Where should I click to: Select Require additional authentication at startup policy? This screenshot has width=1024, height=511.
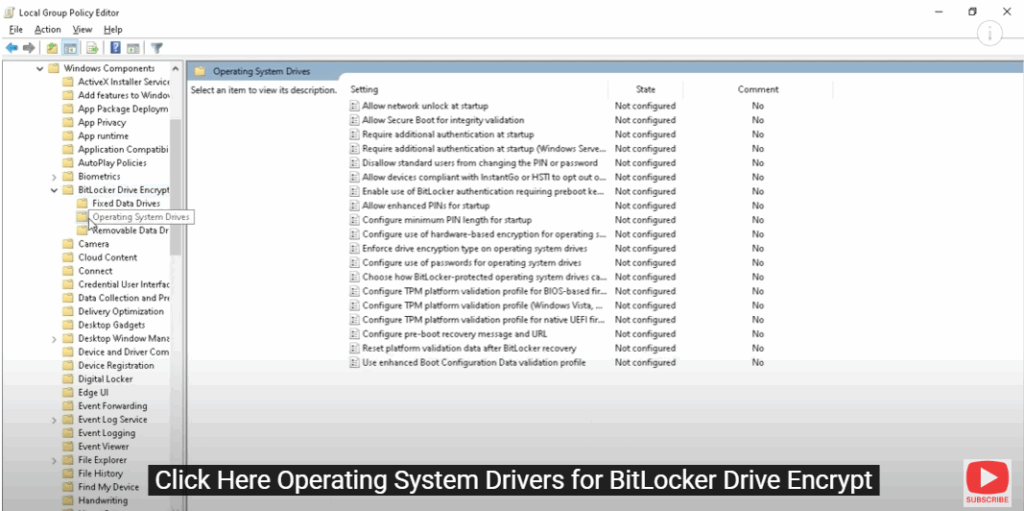448,135
